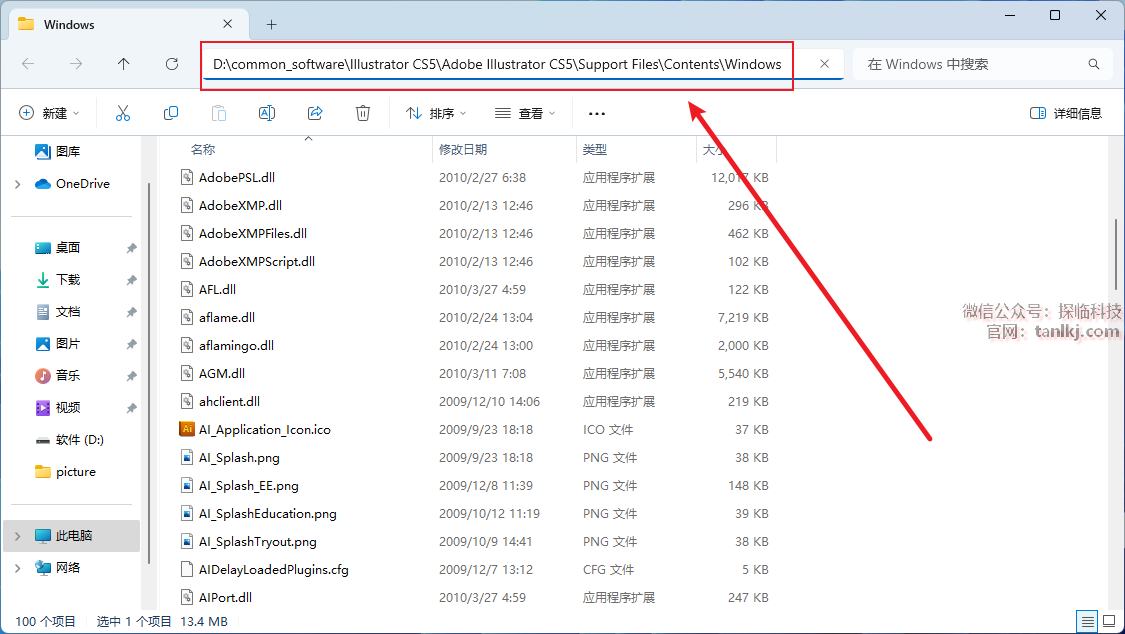Open the three-dot more options menu
This screenshot has height=634, width=1125.
[x=596, y=113]
